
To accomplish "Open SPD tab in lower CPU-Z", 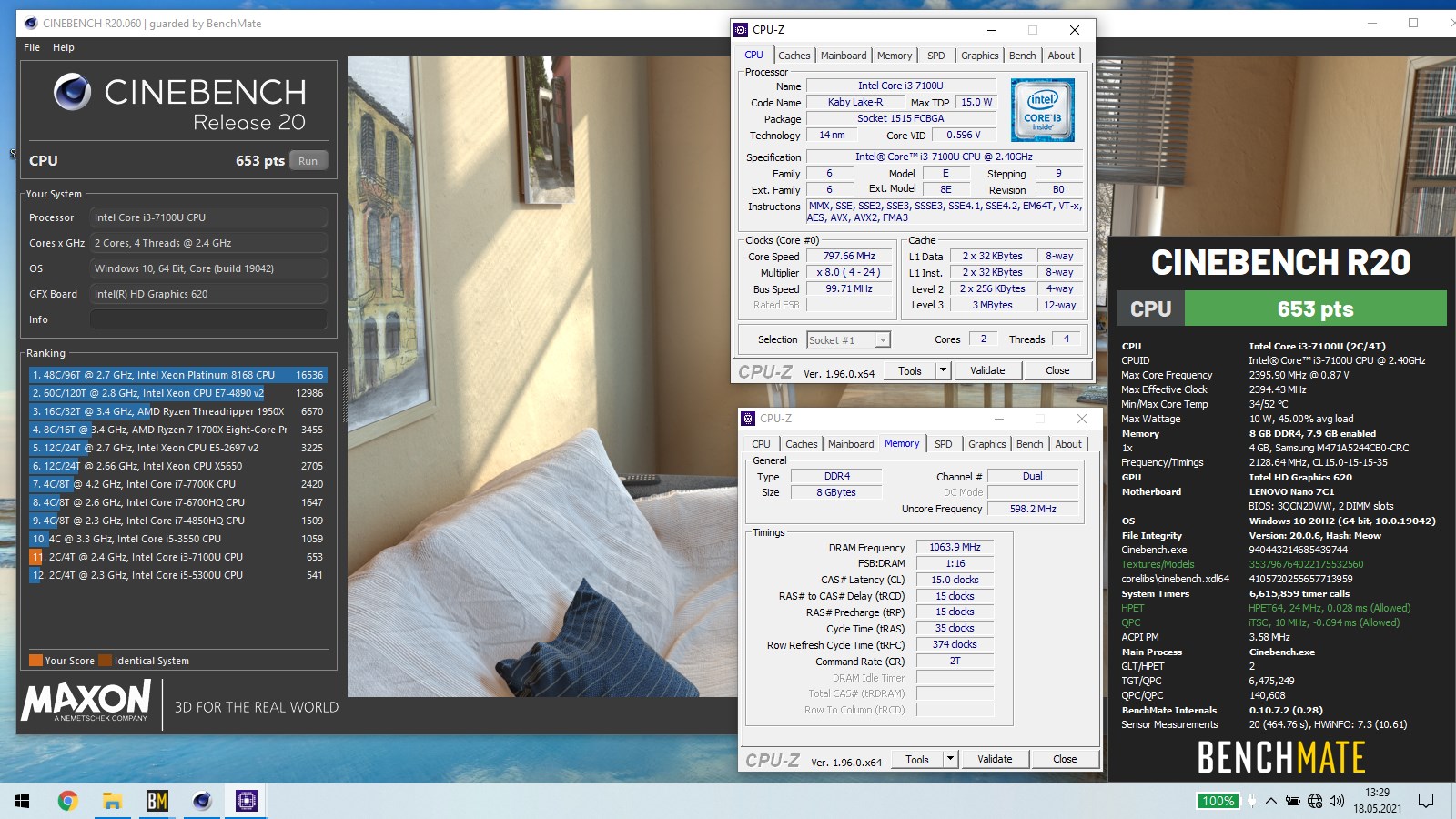I will point(943,444).
